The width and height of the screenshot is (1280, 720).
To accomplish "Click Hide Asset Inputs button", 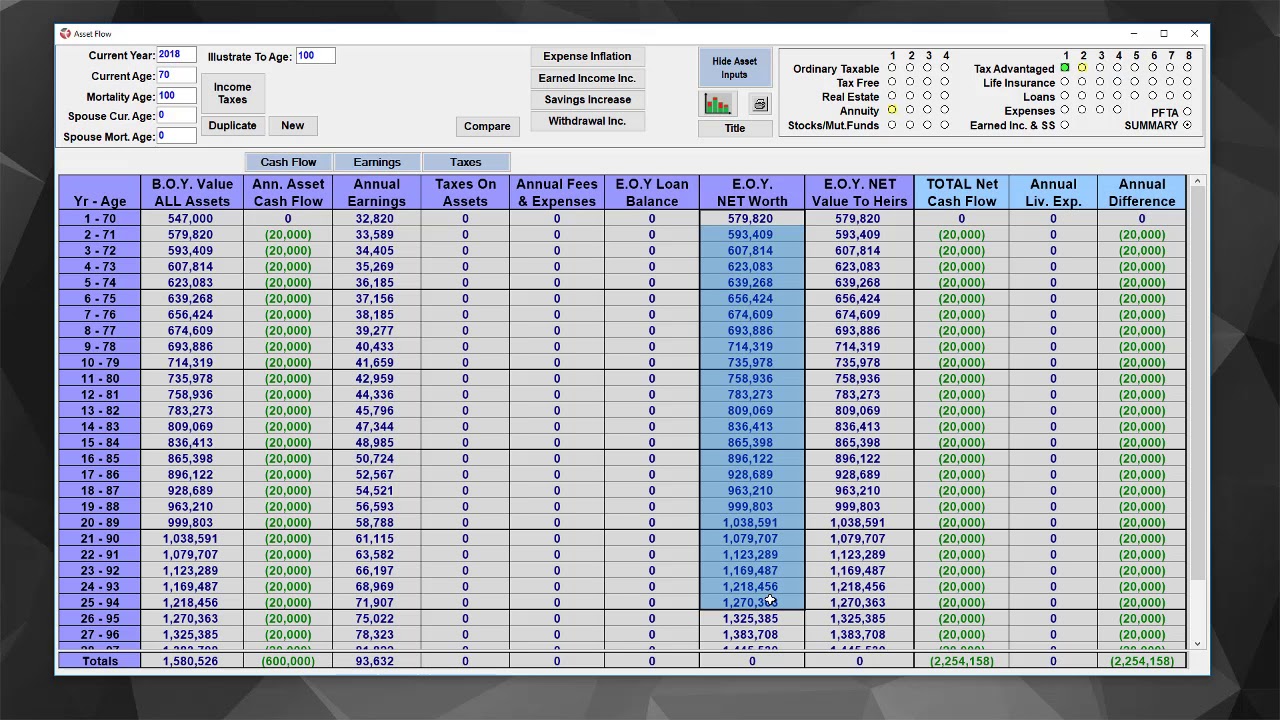I will tap(734, 68).
